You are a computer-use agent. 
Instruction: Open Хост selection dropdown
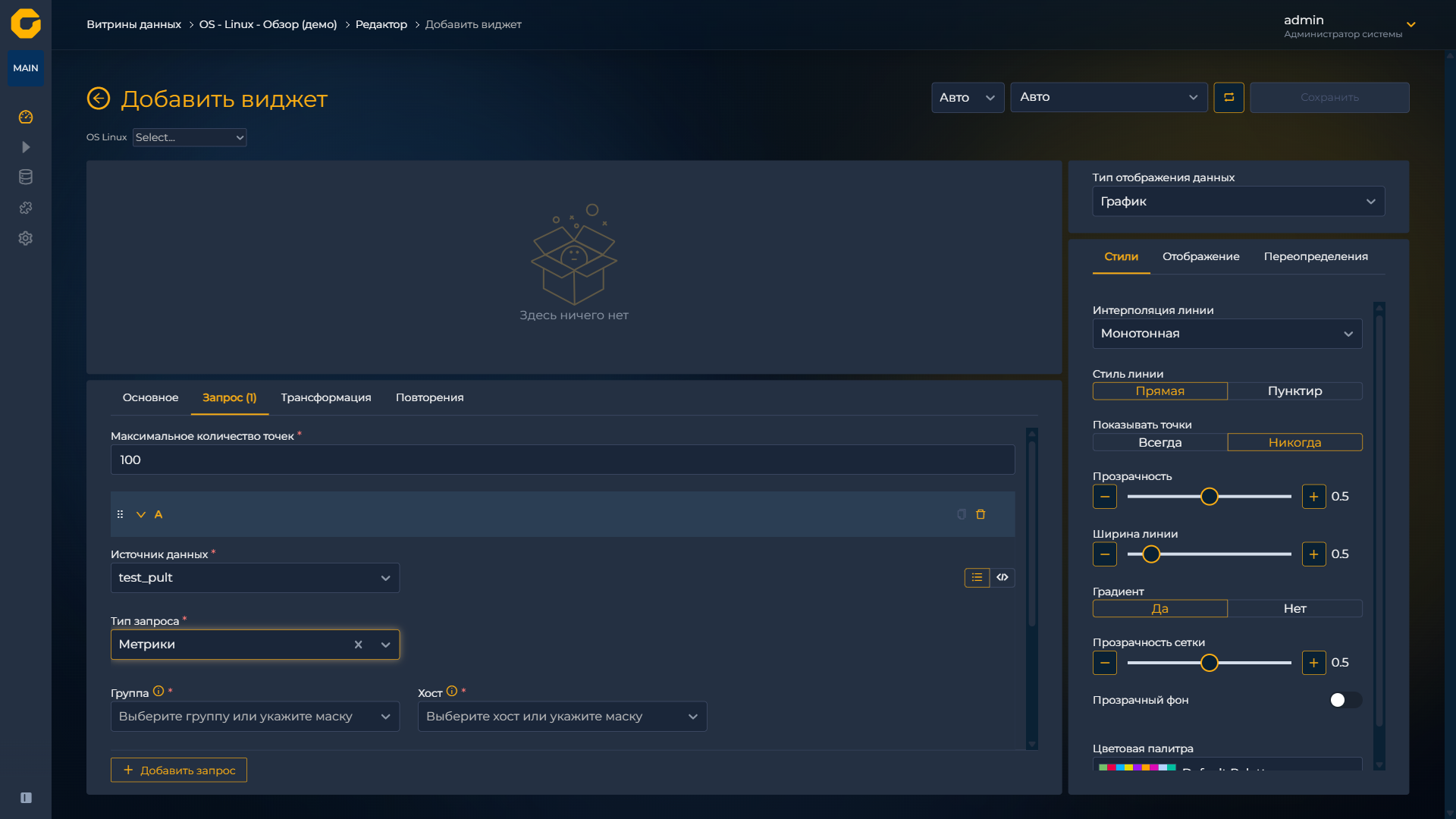[x=562, y=717]
